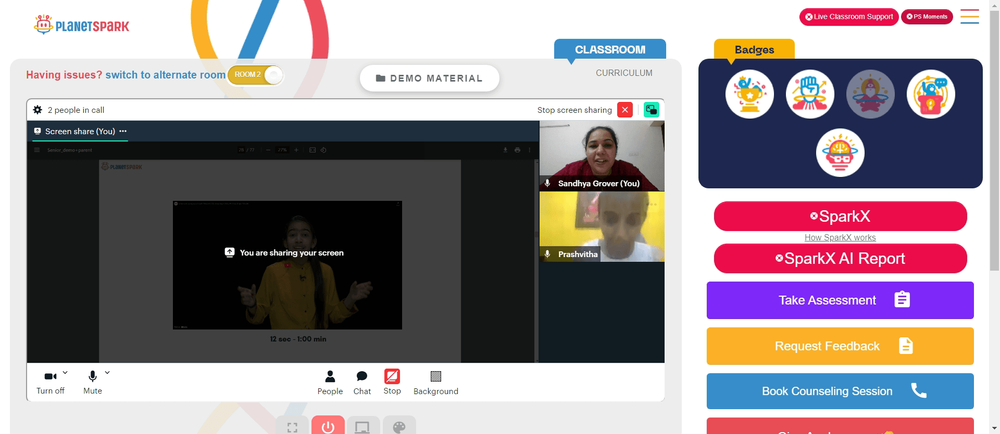Viewport: 1000px width, 434px height.
Task: Open the People panel
Action: coord(330,382)
